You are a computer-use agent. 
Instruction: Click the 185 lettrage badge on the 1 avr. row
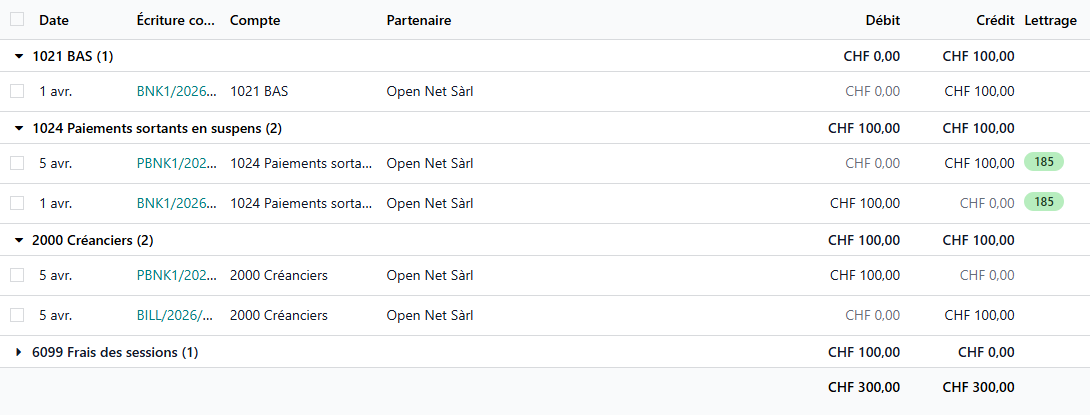[1043, 202]
